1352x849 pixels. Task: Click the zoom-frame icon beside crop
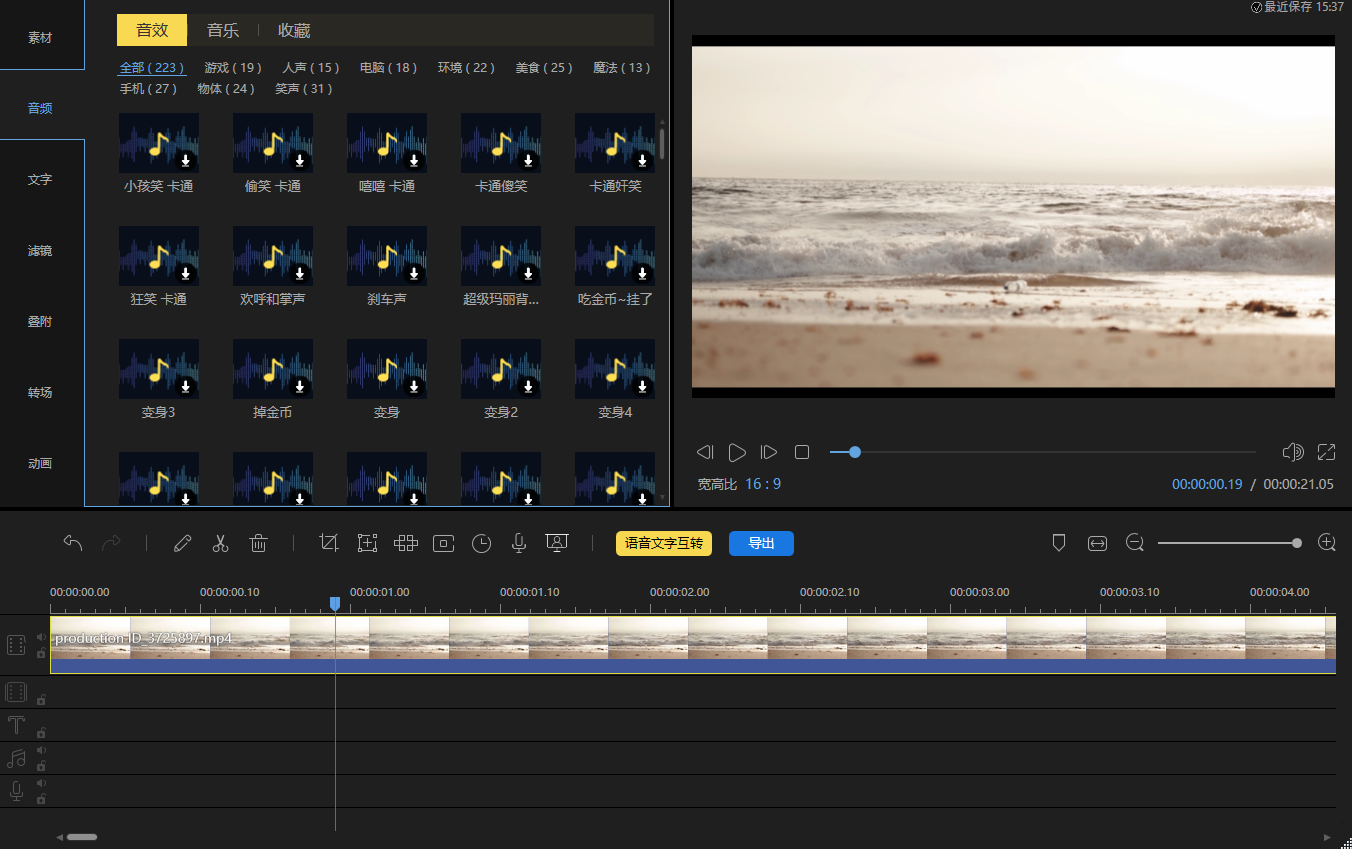pos(367,543)
